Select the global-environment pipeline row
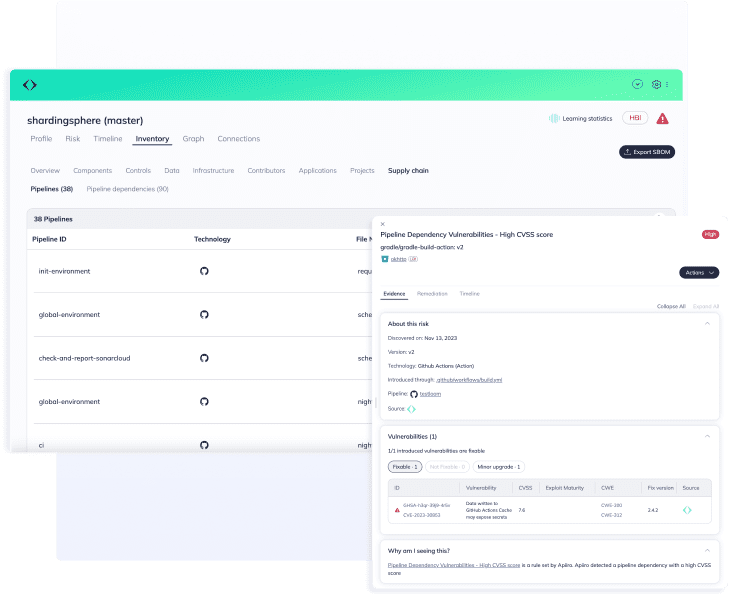729x597 pixels. point(69,315)
